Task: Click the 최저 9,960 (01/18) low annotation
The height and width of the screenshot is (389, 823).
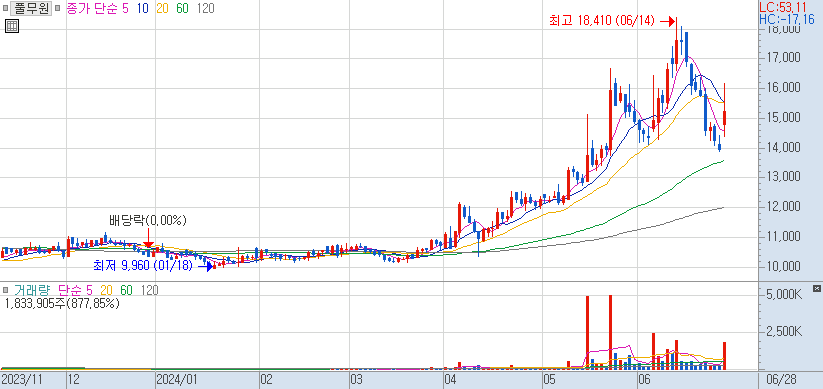Action: click(x=143, y=266)
